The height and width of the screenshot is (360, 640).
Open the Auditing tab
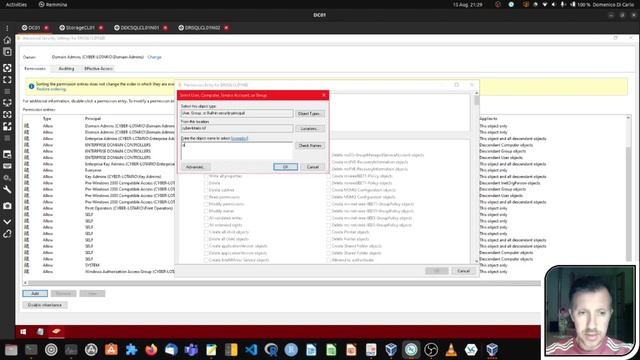pyautogui.click(x=66, y=69)
